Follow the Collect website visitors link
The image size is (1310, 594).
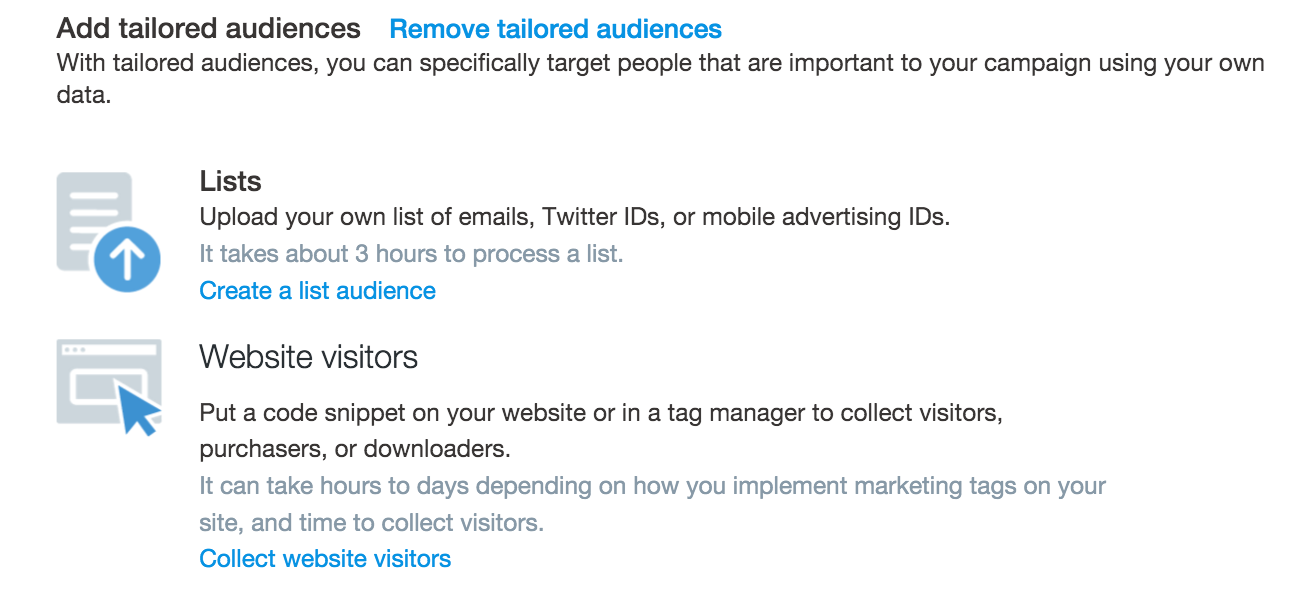tap(325, 558)
